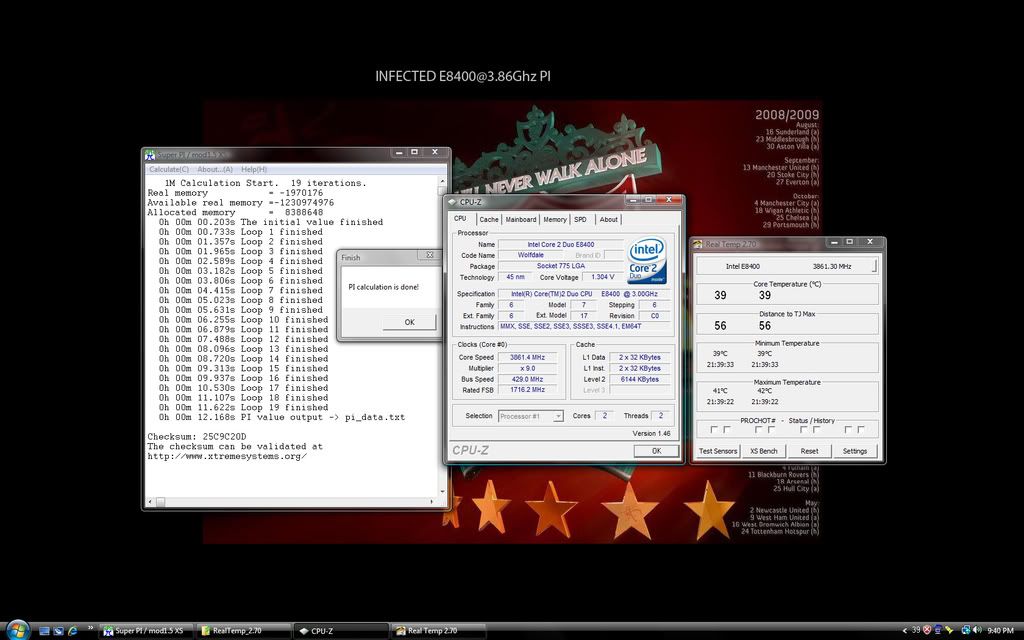
Task: Switch to CPU-Z taskbar button
Action: [340, 631]
